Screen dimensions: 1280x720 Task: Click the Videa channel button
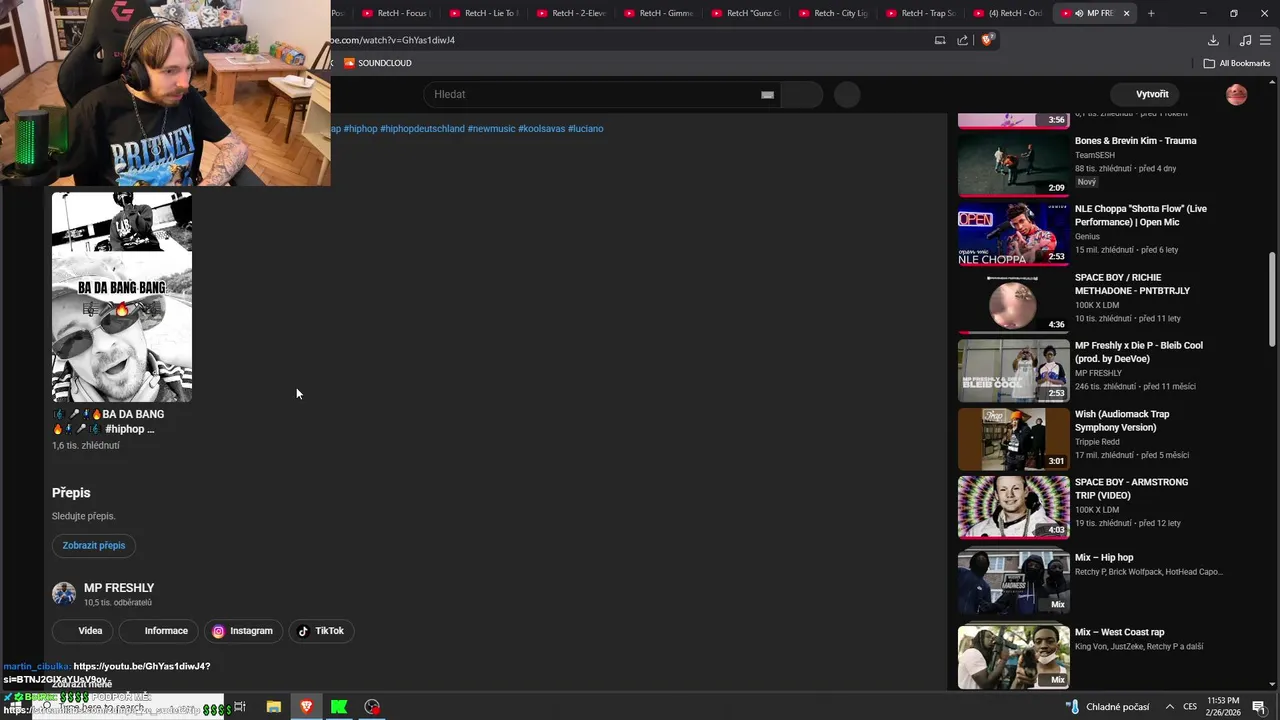[83, 631]
